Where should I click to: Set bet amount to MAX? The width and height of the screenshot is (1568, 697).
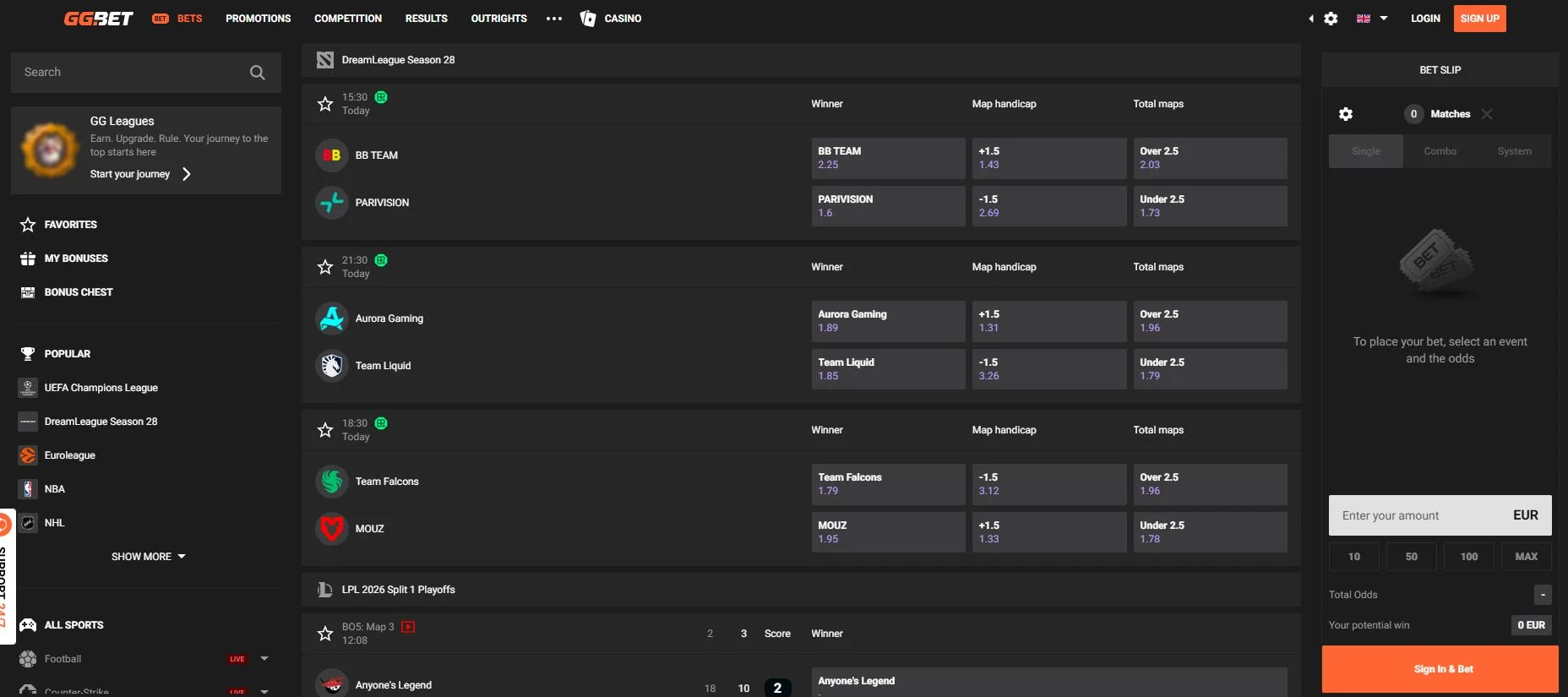(x=1527, y=557)
